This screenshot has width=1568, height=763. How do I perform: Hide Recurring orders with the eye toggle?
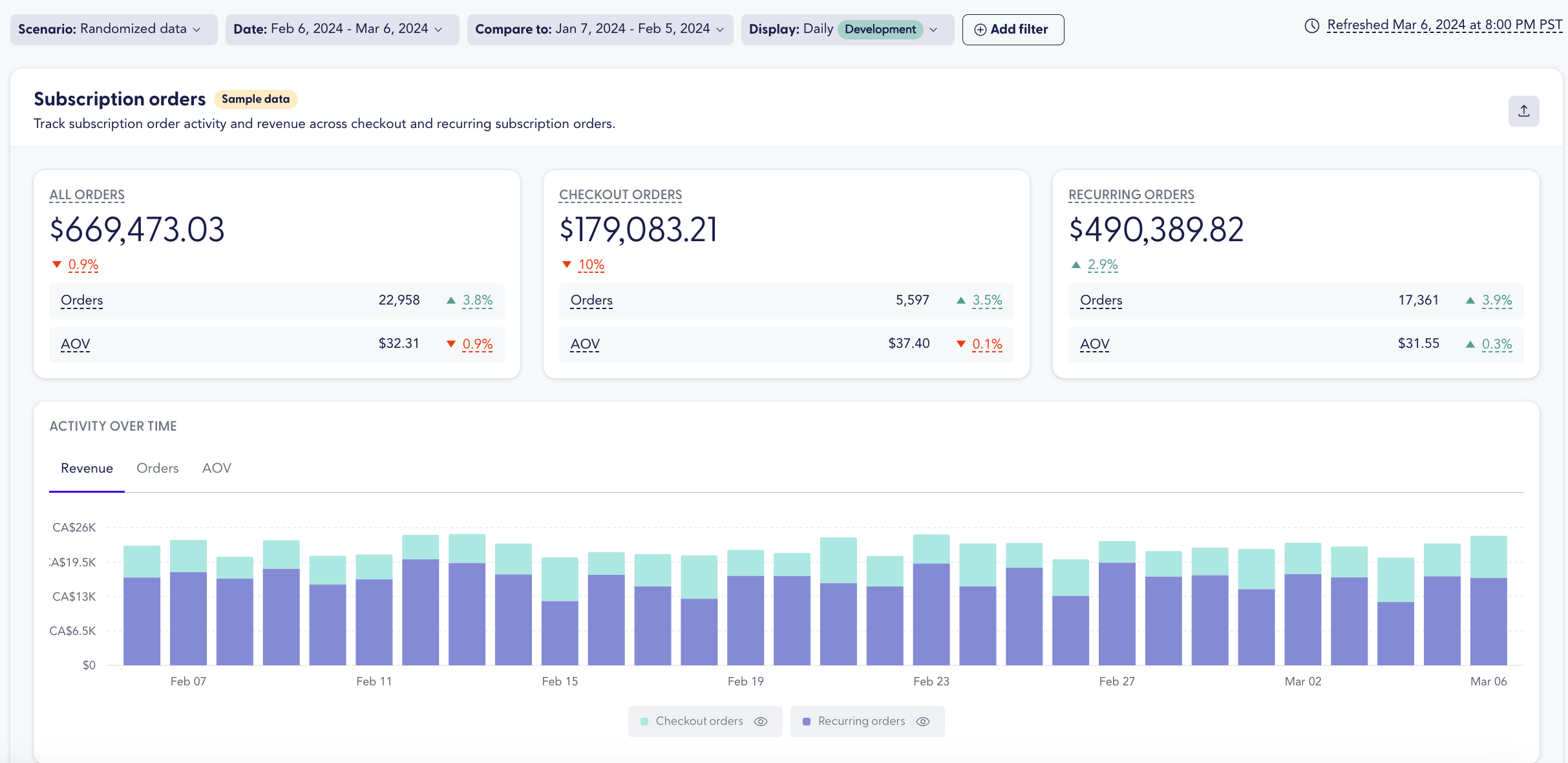pyautogui.click(x=922, y=721)
